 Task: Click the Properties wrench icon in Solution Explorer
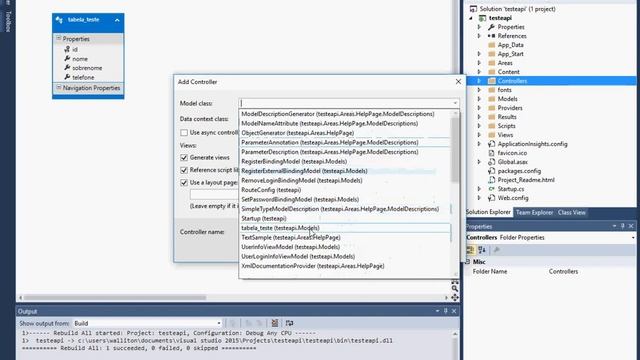click(491, 27)
